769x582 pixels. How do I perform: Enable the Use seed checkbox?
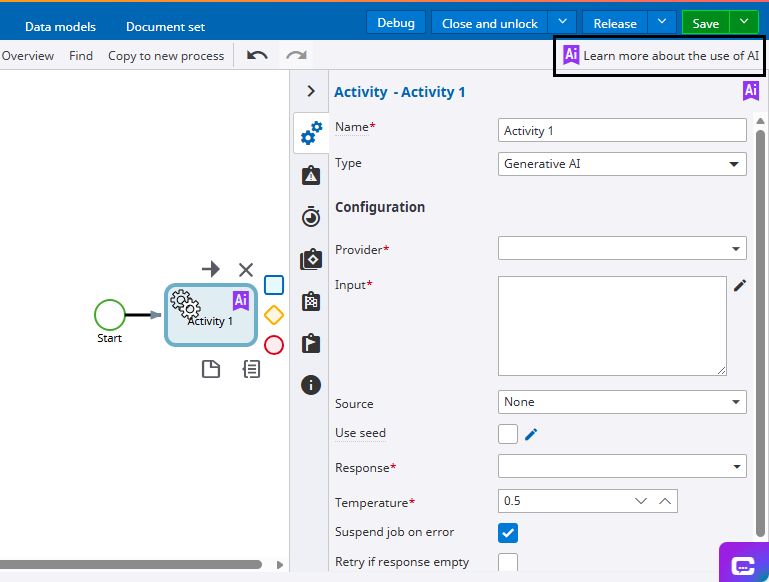click(508, 434)
